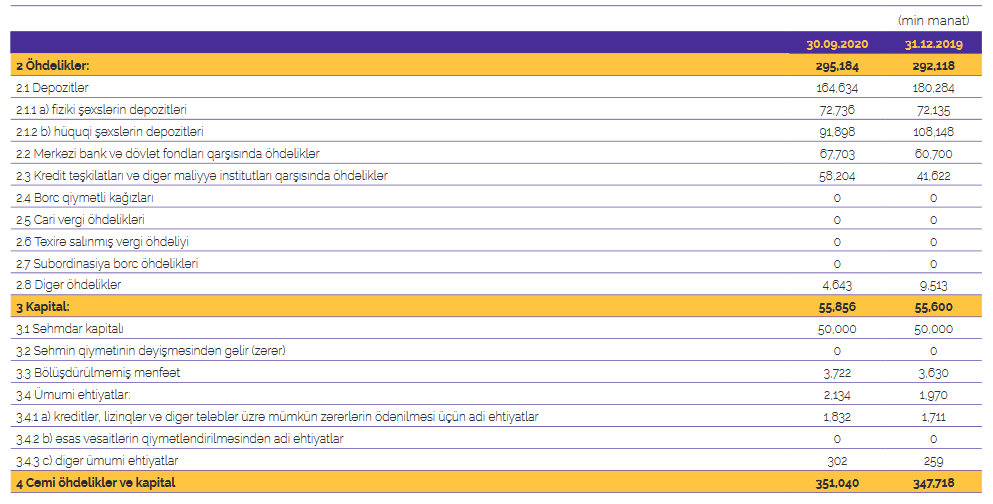The width and height of the screenshot is (993, 504).
Task: Select the value 58,204 for Kredit təşkilatları
Action: click(x=837, y=175)
